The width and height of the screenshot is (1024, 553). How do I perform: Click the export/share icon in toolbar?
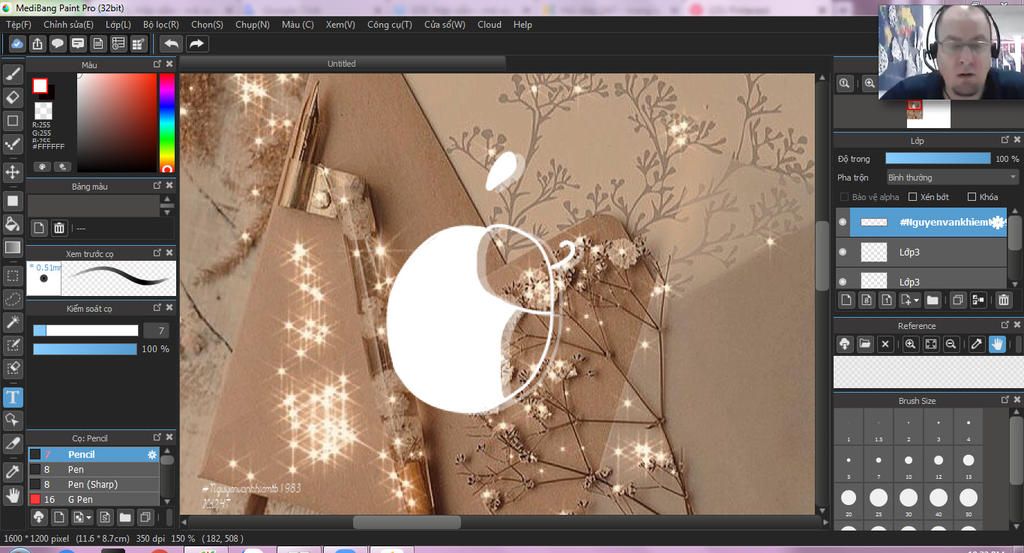[37, 44]
